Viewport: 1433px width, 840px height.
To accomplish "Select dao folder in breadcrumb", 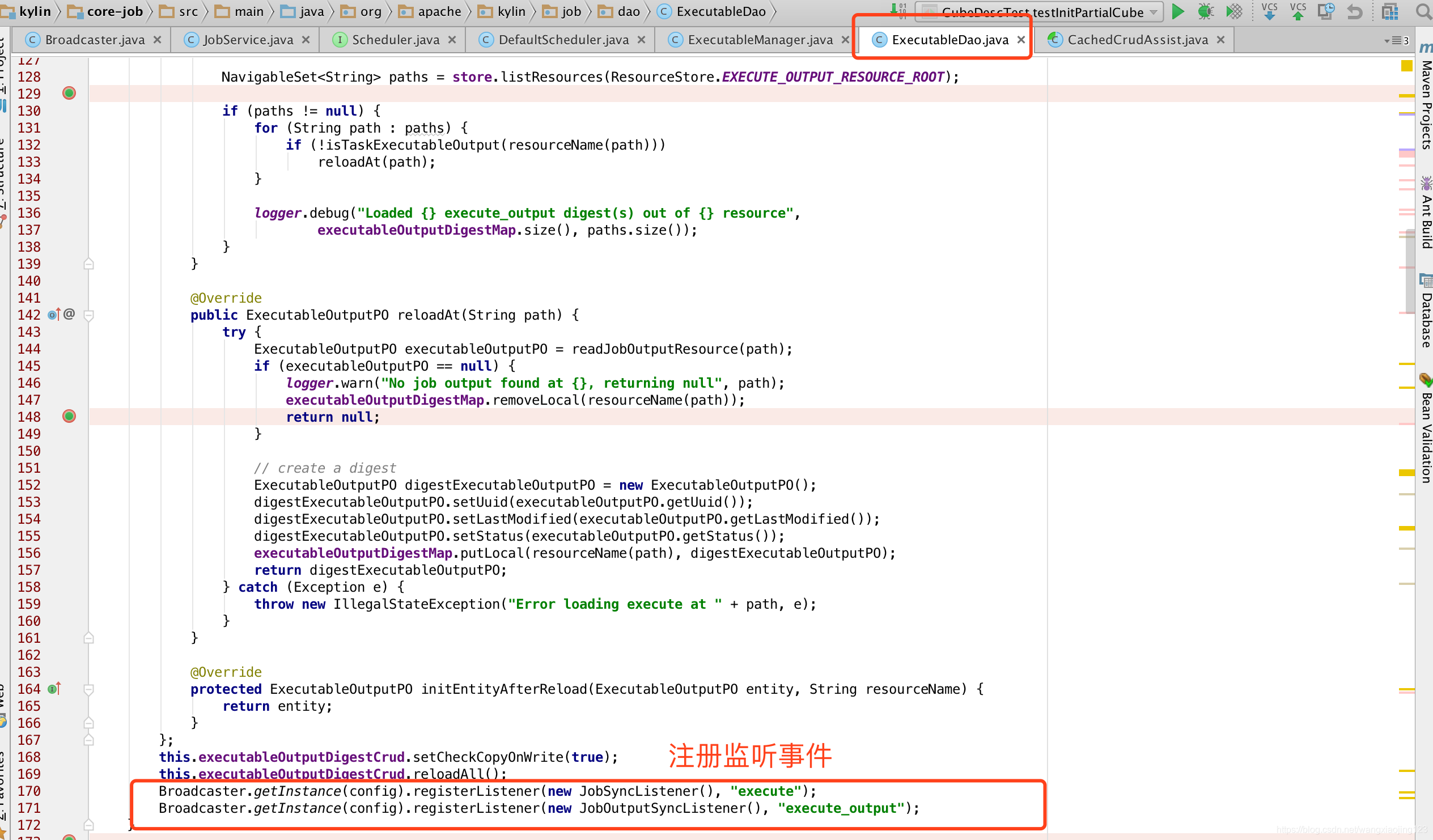I will 620,11.
